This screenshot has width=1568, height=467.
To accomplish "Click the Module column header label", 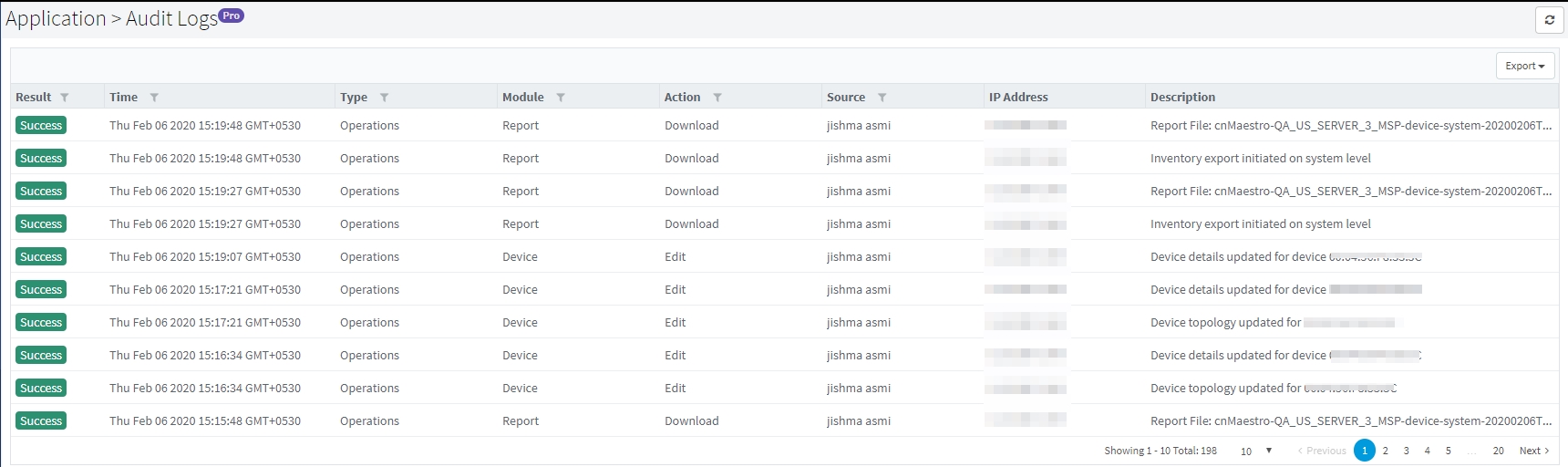I will pos(523,98).
